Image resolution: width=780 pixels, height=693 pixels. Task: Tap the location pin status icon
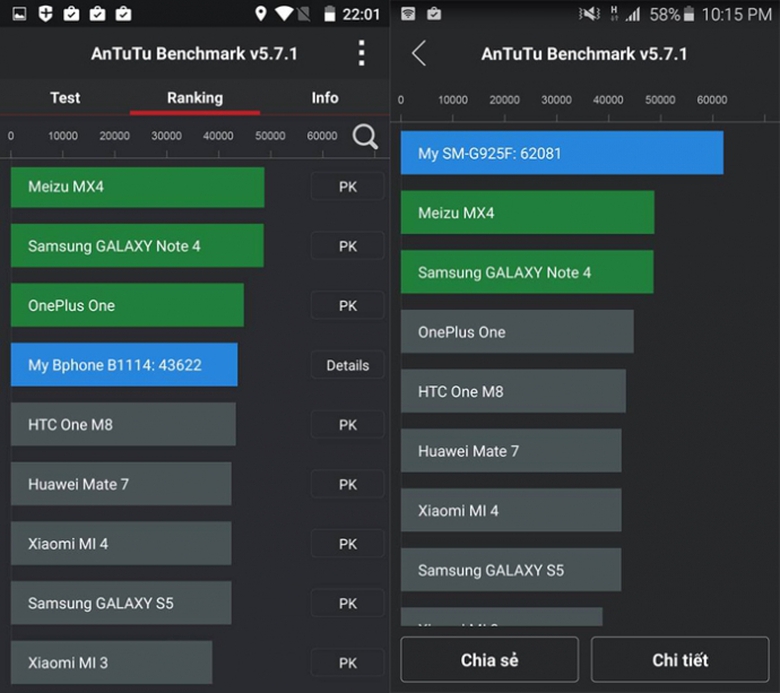pos(261,14)
